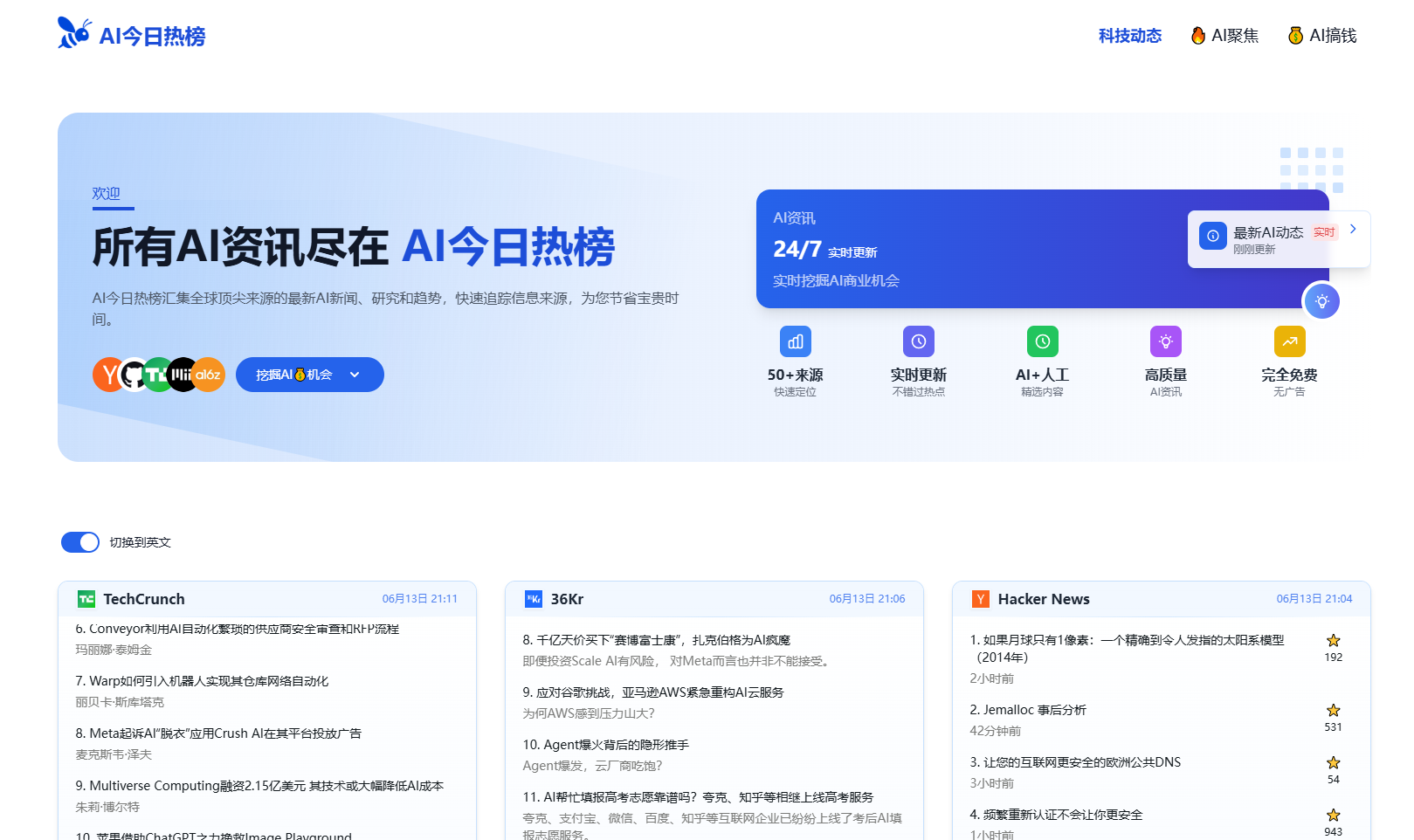Click the star icon with 54 points

[1334, 762]
